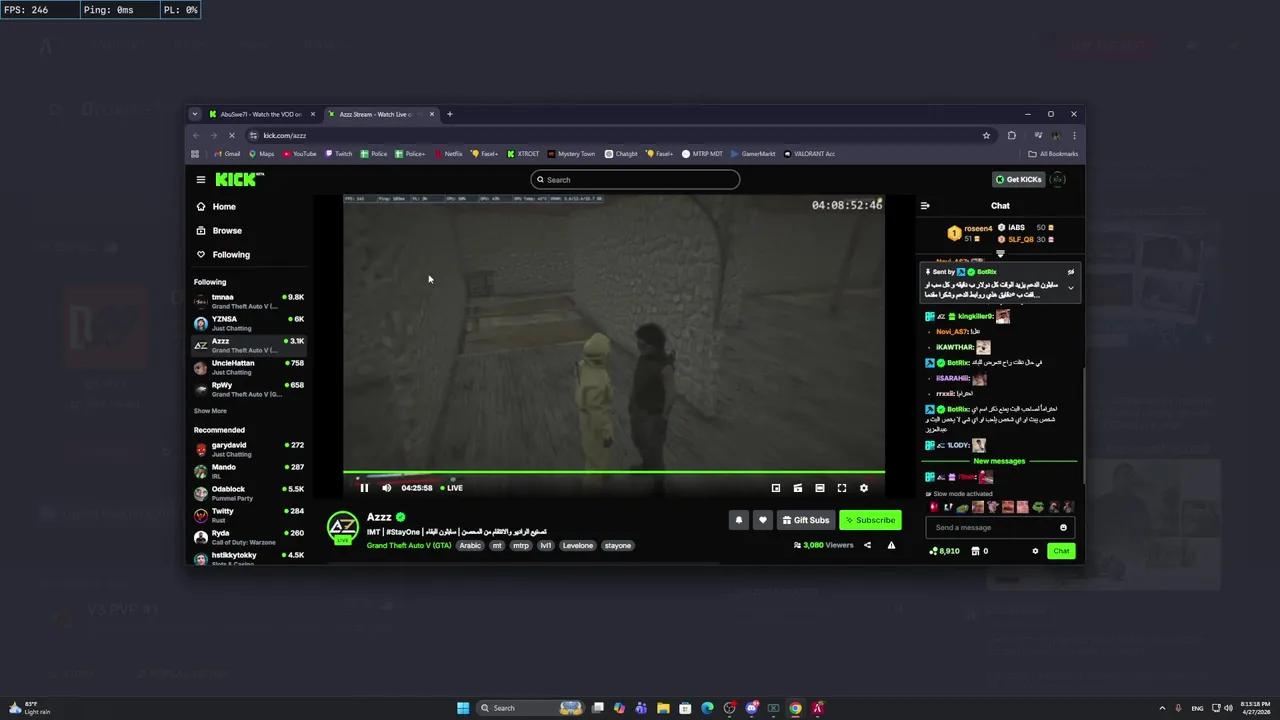Open YZNSA channel in Following list
1280x720 pixels.
click(x=249, y=323)
